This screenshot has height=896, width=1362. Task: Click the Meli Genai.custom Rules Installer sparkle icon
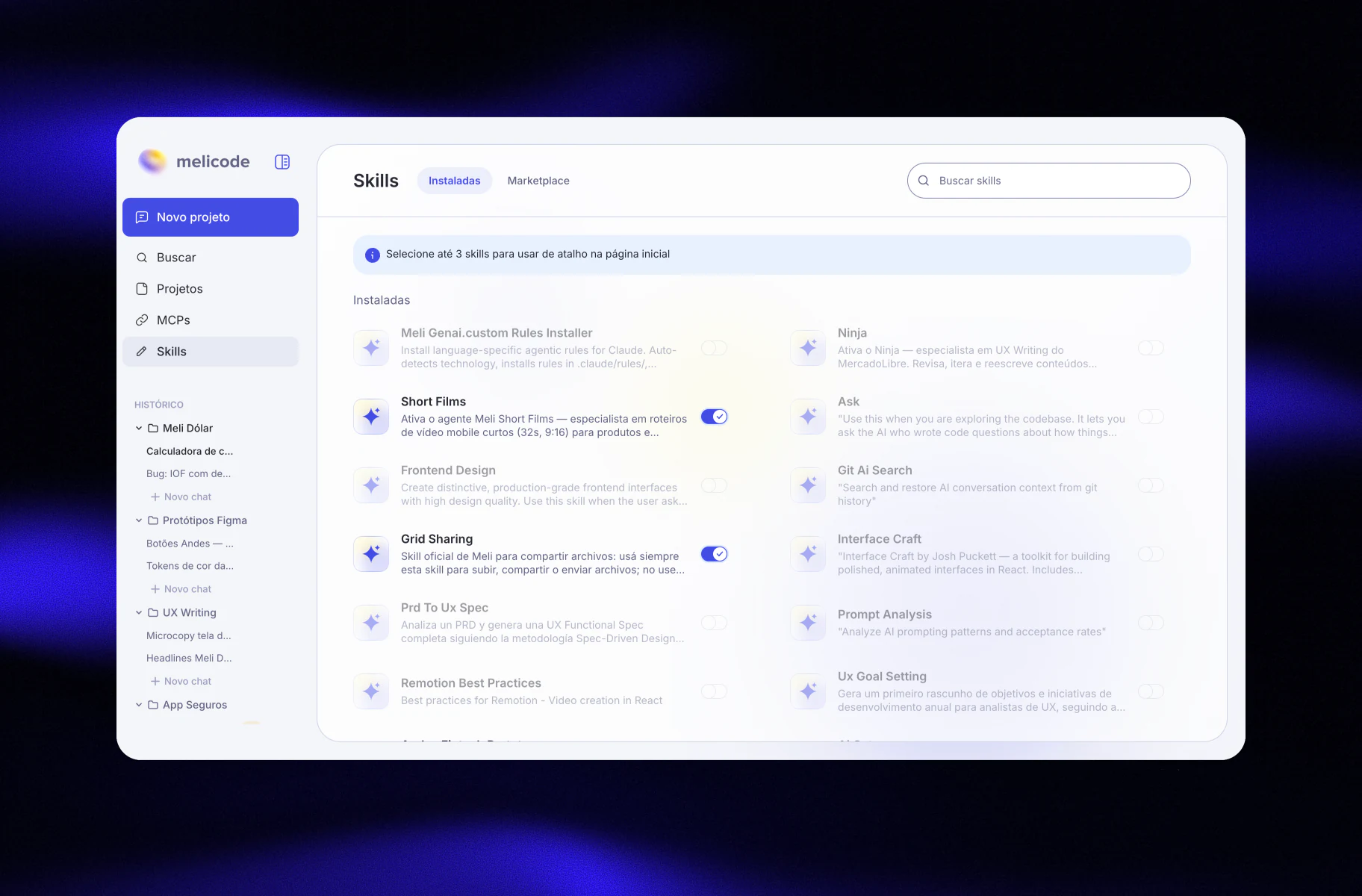click(371, 348)
